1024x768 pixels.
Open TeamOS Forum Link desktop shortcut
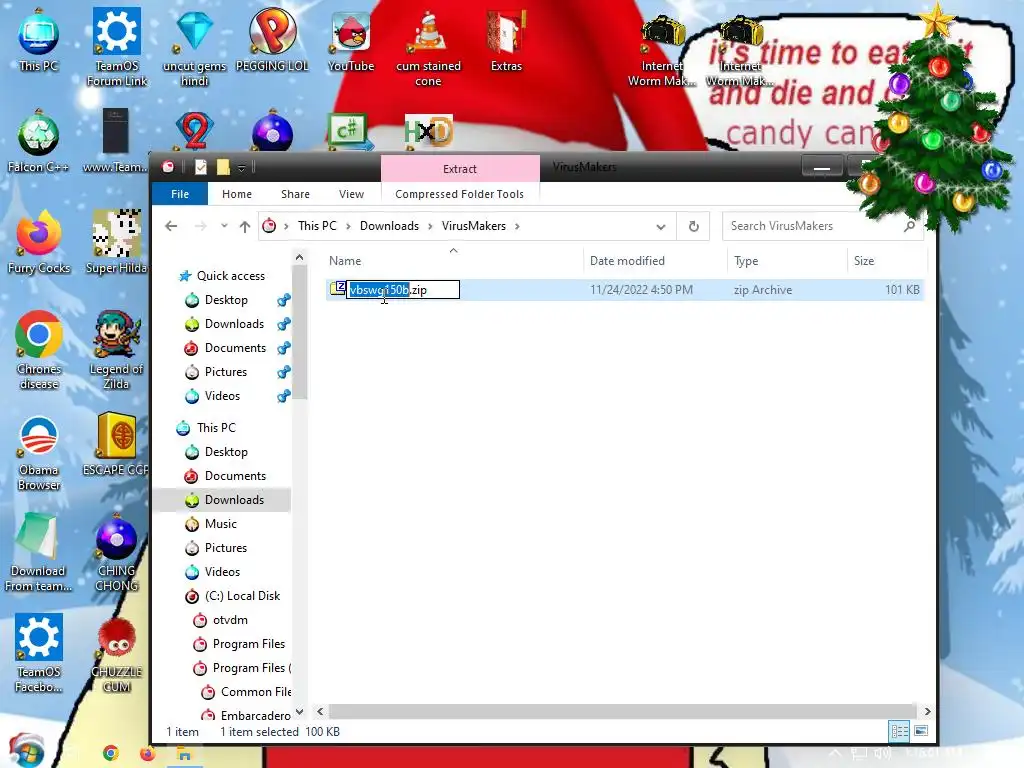tap(117, 48)
